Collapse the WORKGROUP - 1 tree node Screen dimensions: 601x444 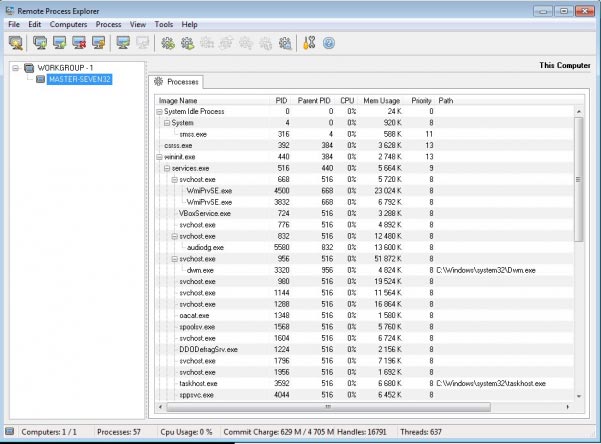(x=16, y=68)
